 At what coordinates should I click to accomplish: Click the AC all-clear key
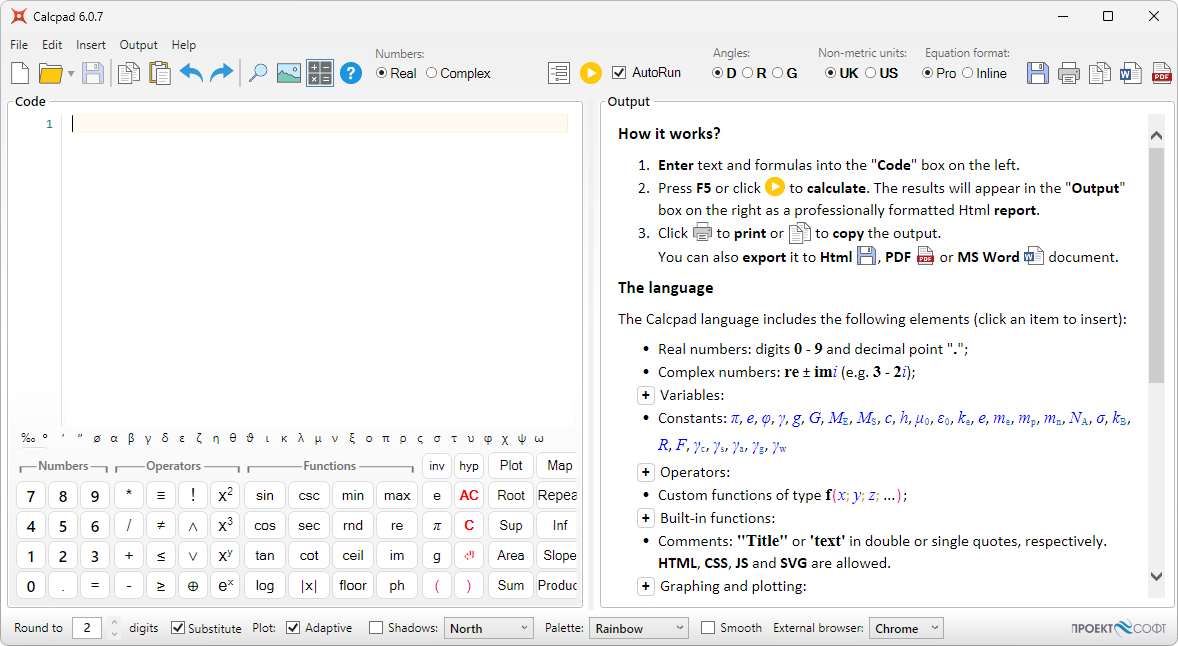pyautogui.click(x=469, y=496)
